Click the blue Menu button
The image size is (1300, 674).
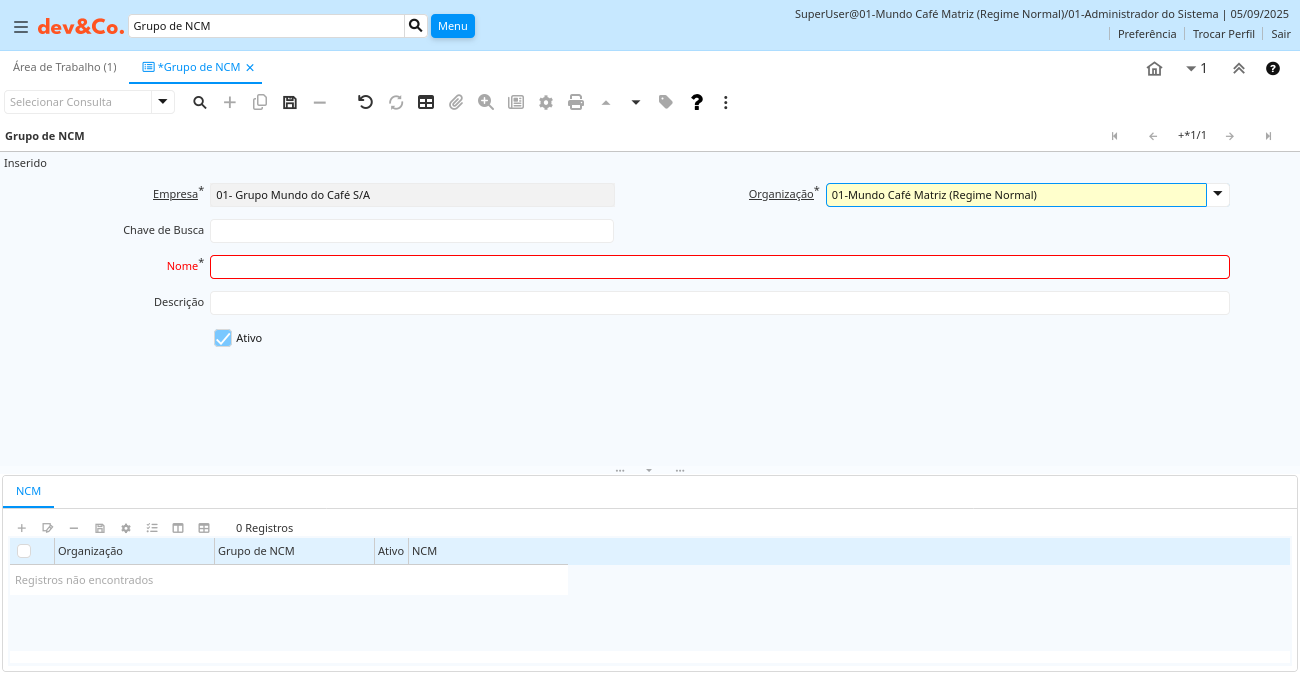[x=452, y=26]
